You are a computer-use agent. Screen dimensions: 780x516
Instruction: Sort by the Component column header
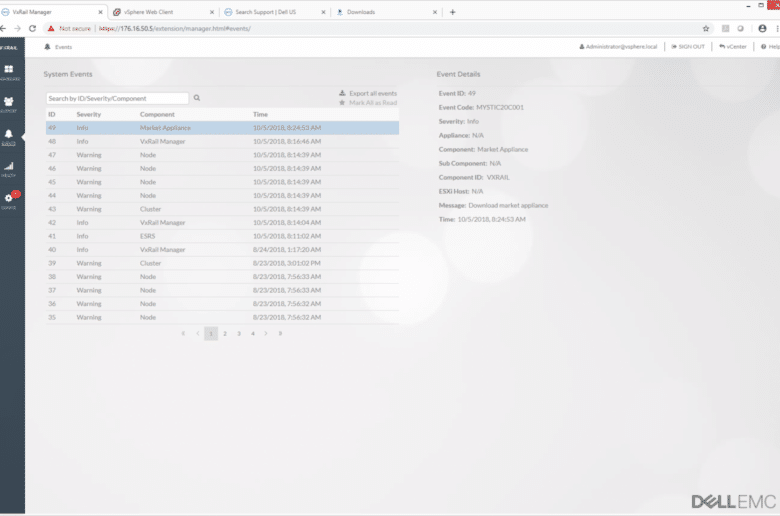(157, 114)
